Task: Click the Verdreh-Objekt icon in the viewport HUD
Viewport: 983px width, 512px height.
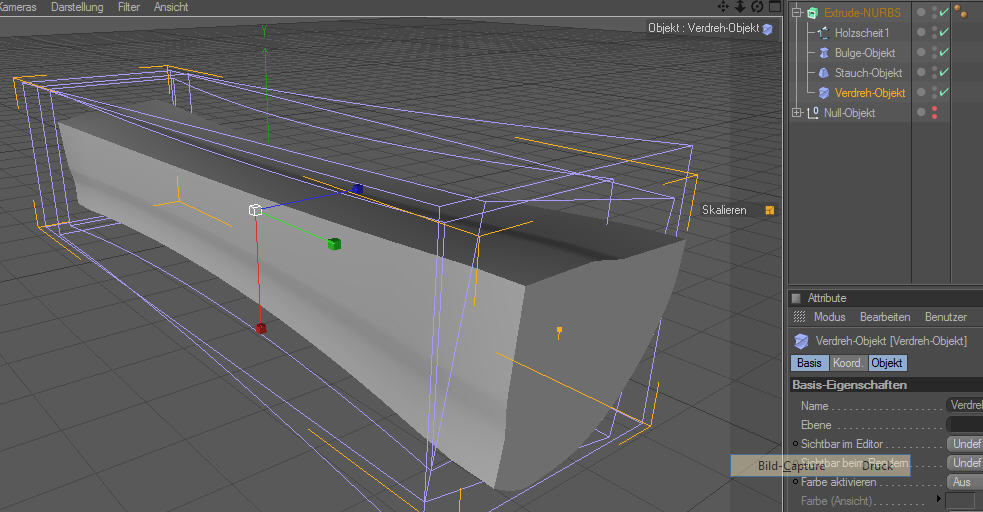Action: point(767,29)
